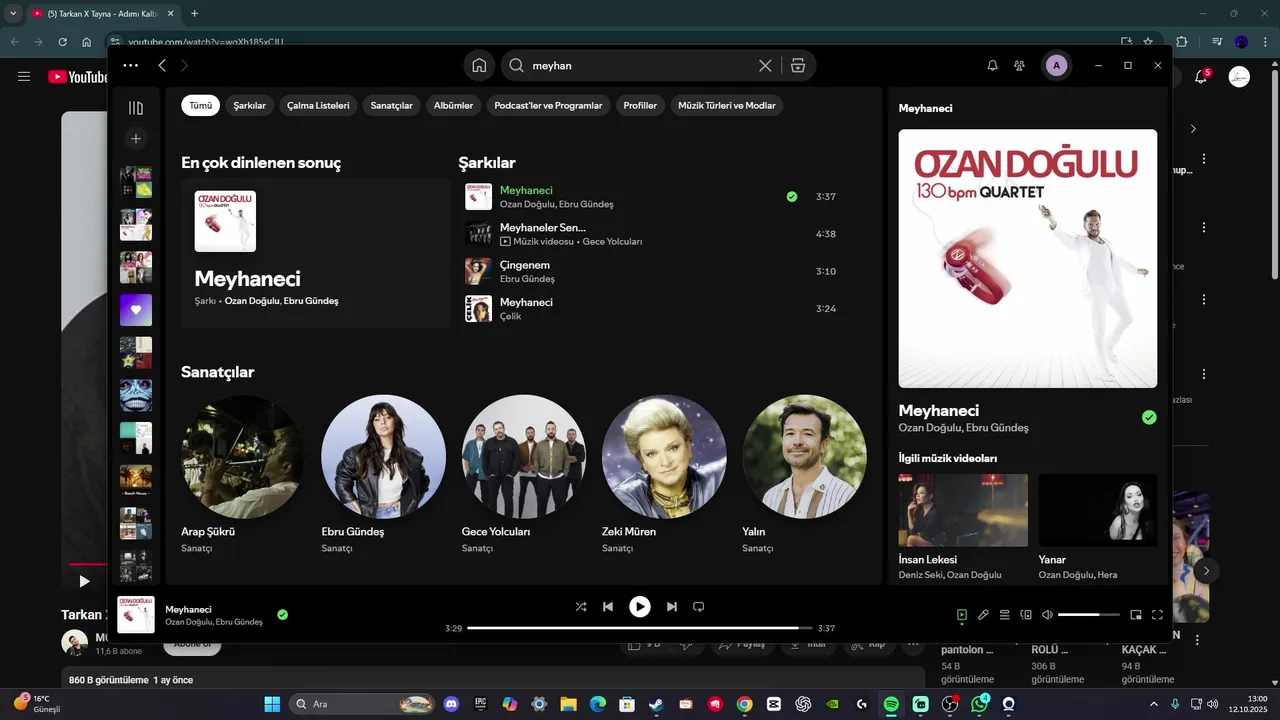Image resolution: width=1280 pixels, height=720 pixels.
Task: Click the Chrome new tab plus button
Action: tap(194, 14)
